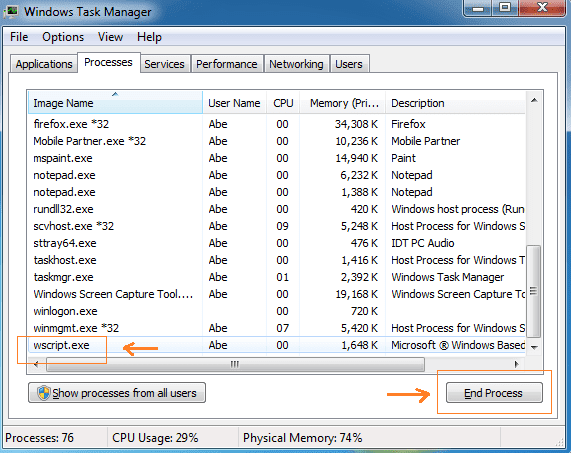Click the scroll down arrow in process list
Image resolution: width=571 pixels, height=453 pixels.
tap(534, 347)
